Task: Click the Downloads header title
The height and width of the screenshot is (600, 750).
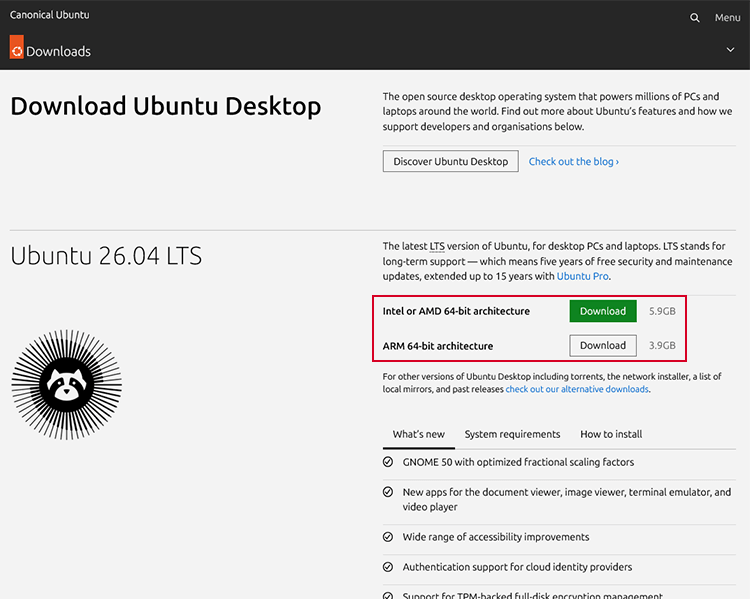Action: tap(58, 51)
